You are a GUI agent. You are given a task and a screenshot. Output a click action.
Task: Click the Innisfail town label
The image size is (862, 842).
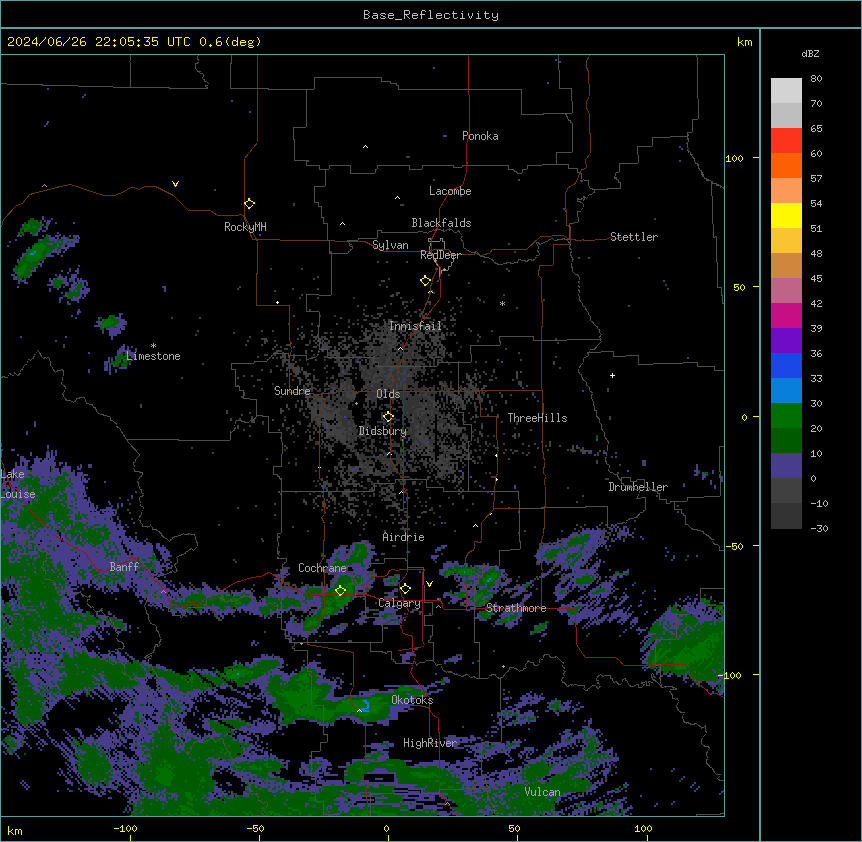[415, 326]
